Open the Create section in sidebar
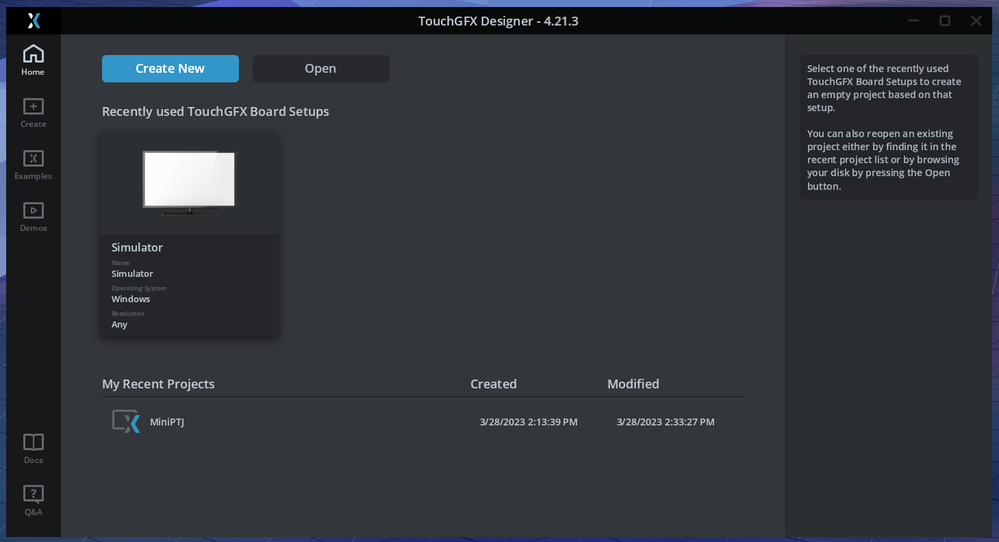The height and width of the screenshot is (542, 999). click(33, 113)
